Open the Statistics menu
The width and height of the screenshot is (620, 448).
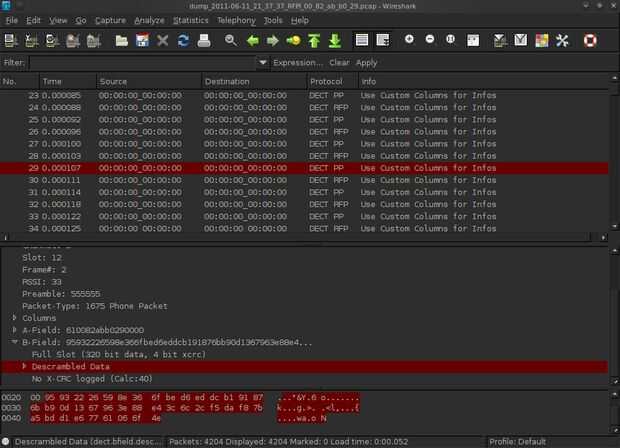tap(191, 20)
